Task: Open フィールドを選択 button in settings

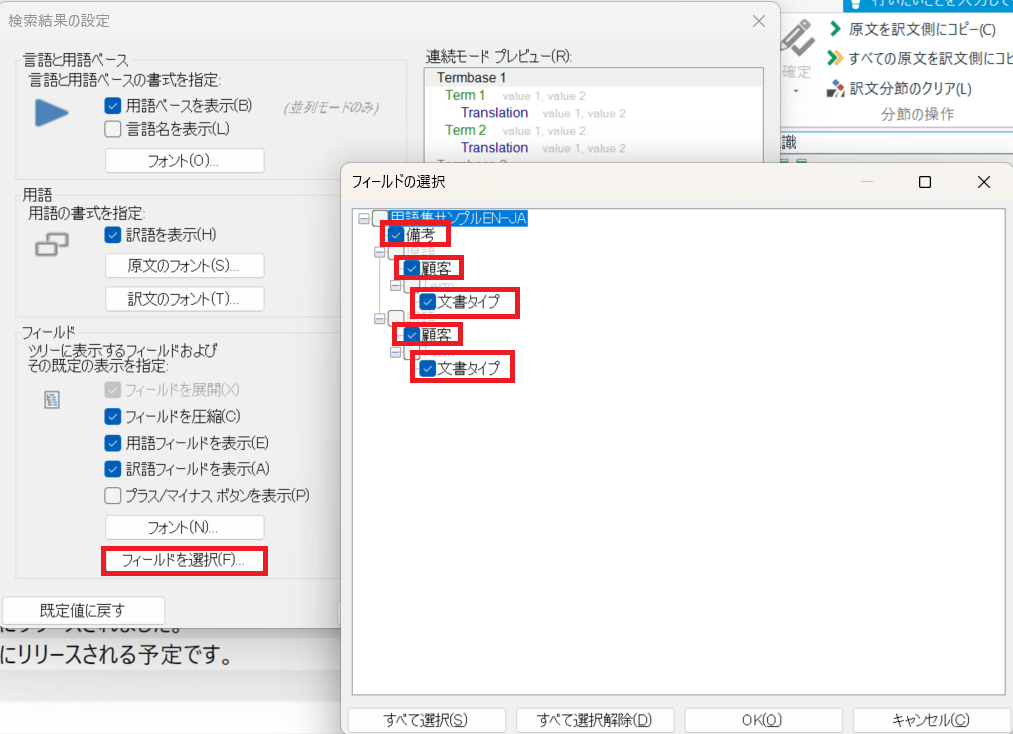Action: pos(184,560)
